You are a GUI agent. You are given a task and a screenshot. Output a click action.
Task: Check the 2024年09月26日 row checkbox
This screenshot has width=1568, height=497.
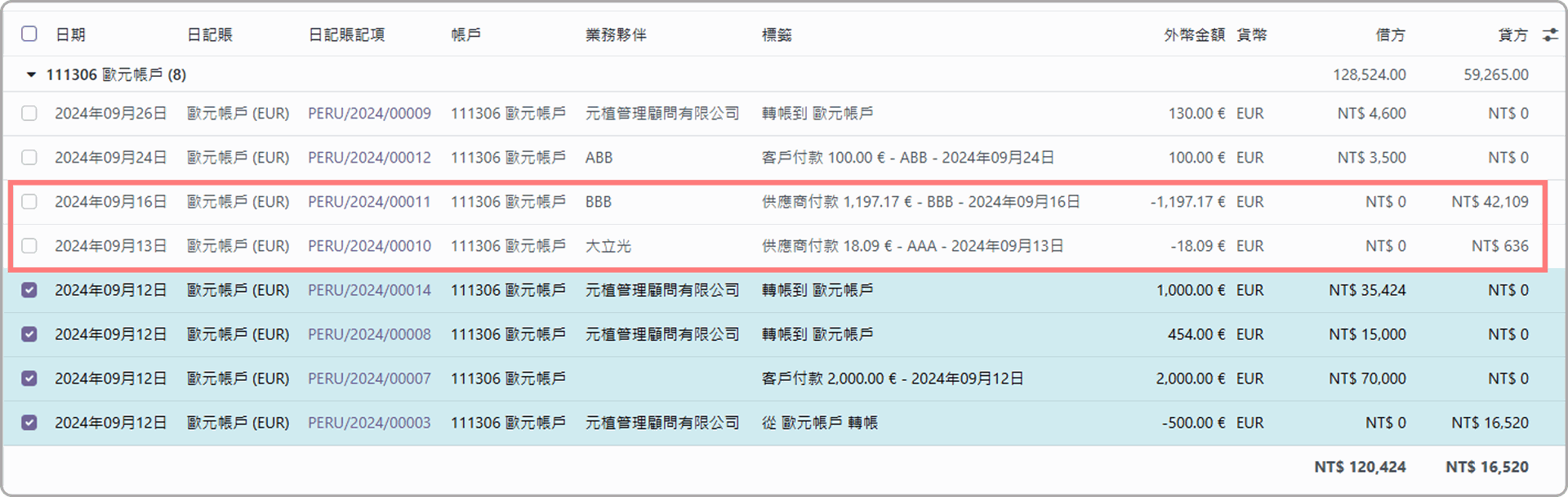coord(29,114)
